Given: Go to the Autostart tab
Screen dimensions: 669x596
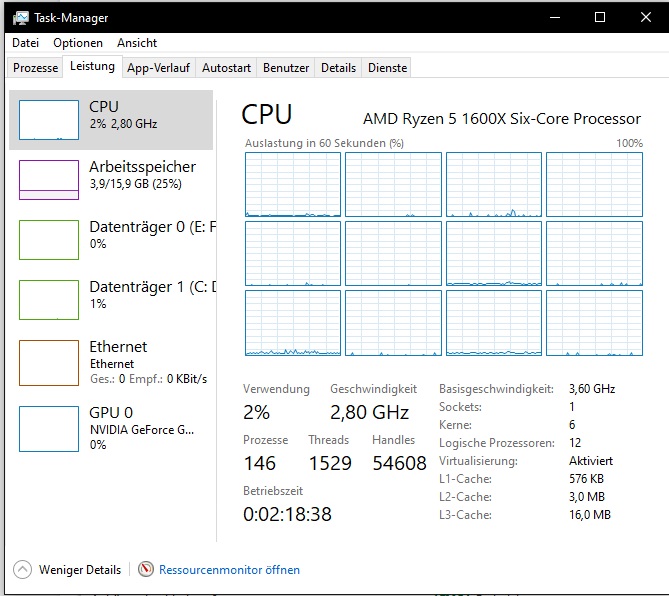Looking at the screenshot, I should pos(226,68).
